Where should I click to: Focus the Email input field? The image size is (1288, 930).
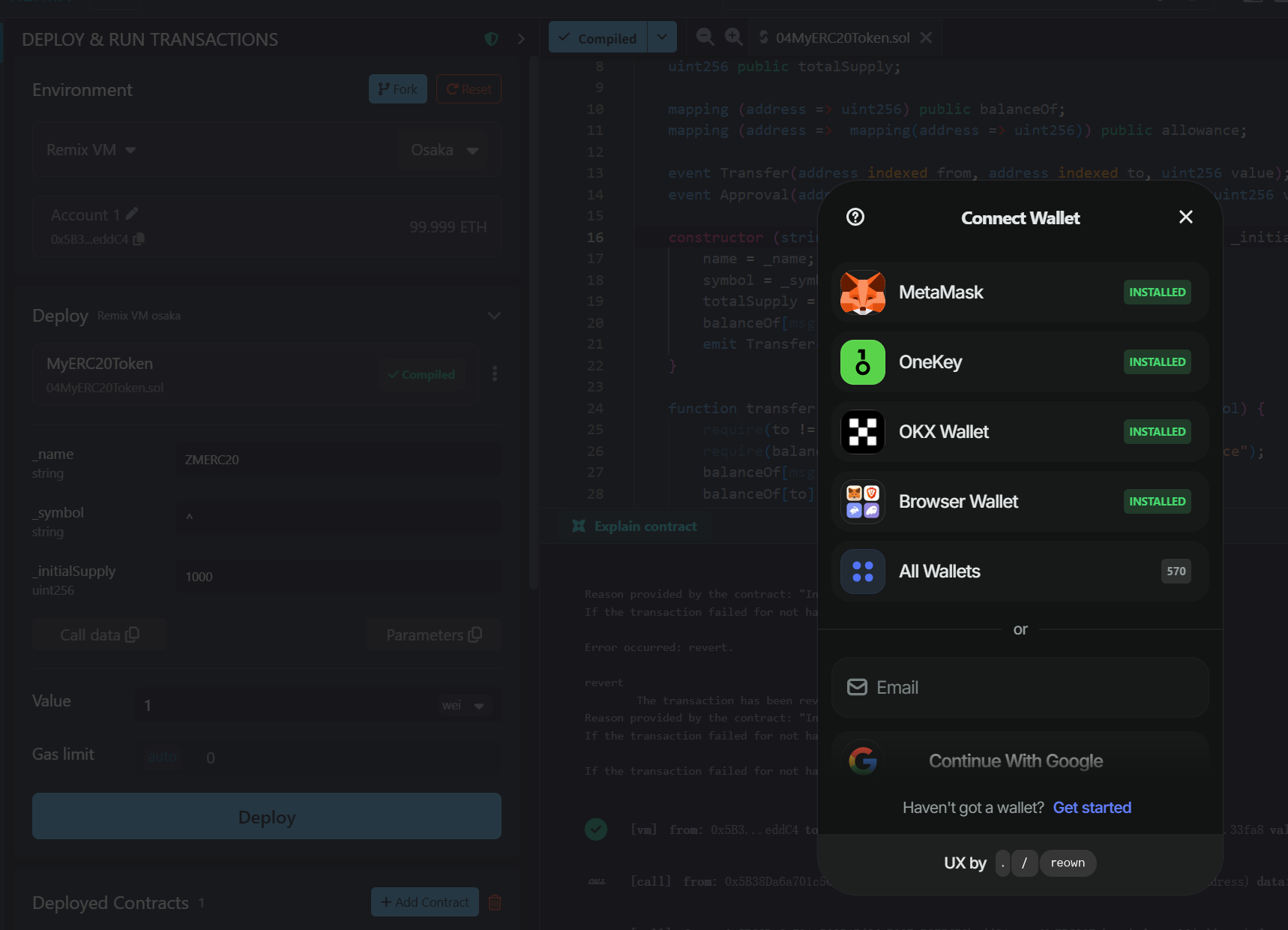pos(1020,688)
